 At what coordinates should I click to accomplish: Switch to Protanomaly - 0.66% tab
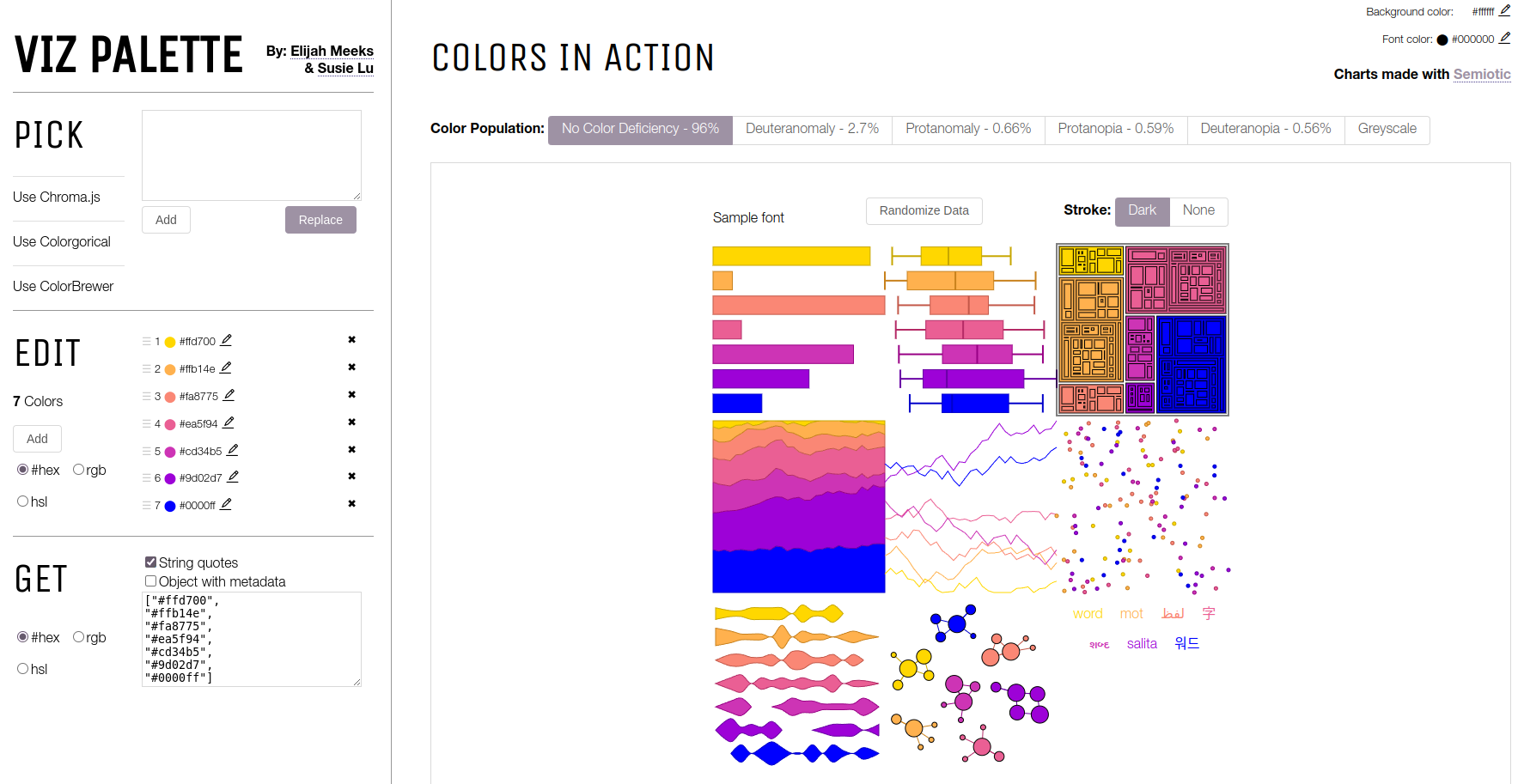coord(968,130)
